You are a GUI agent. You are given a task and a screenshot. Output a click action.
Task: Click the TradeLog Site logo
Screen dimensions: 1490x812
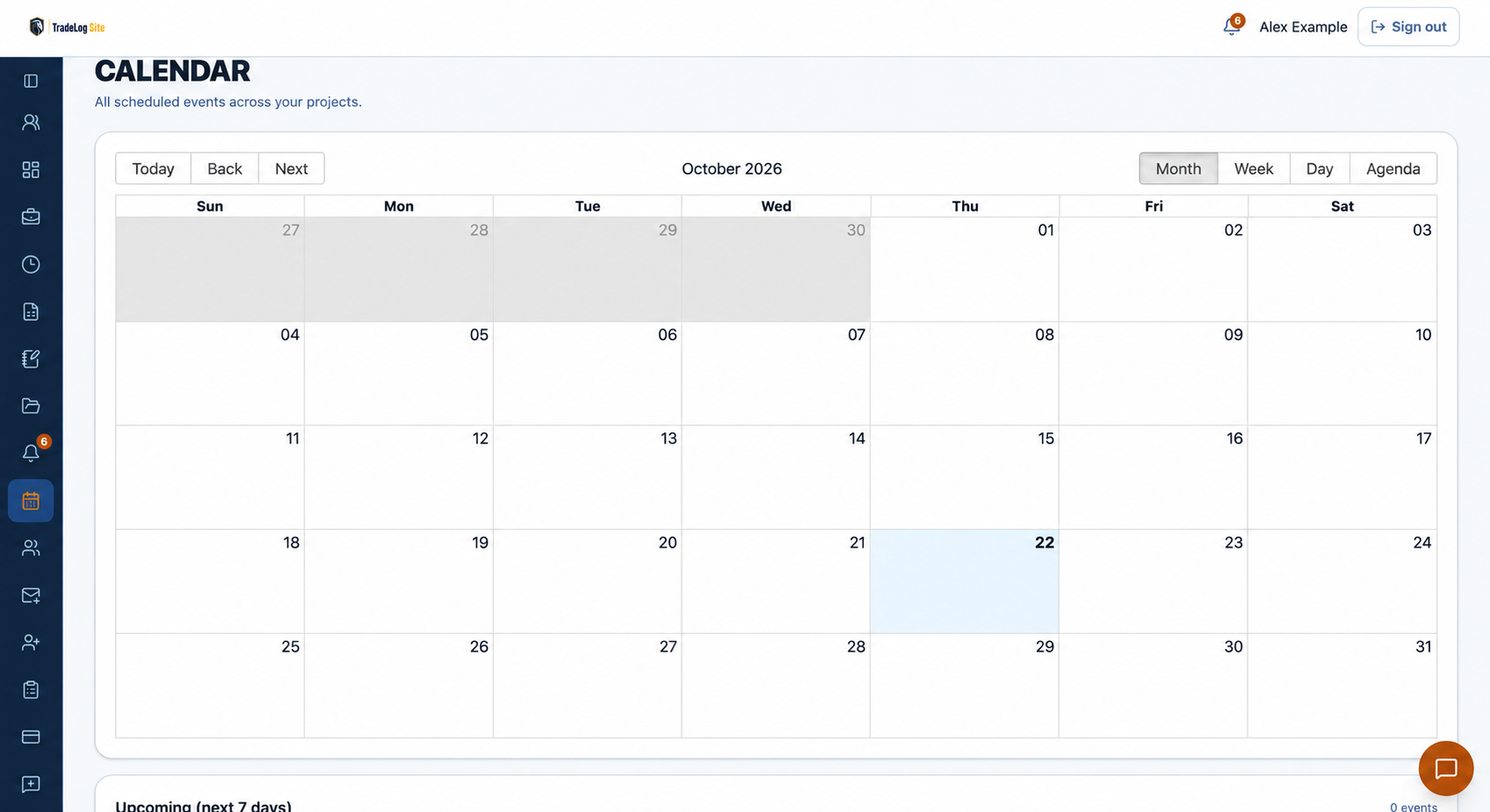click(x=67, y=27)
